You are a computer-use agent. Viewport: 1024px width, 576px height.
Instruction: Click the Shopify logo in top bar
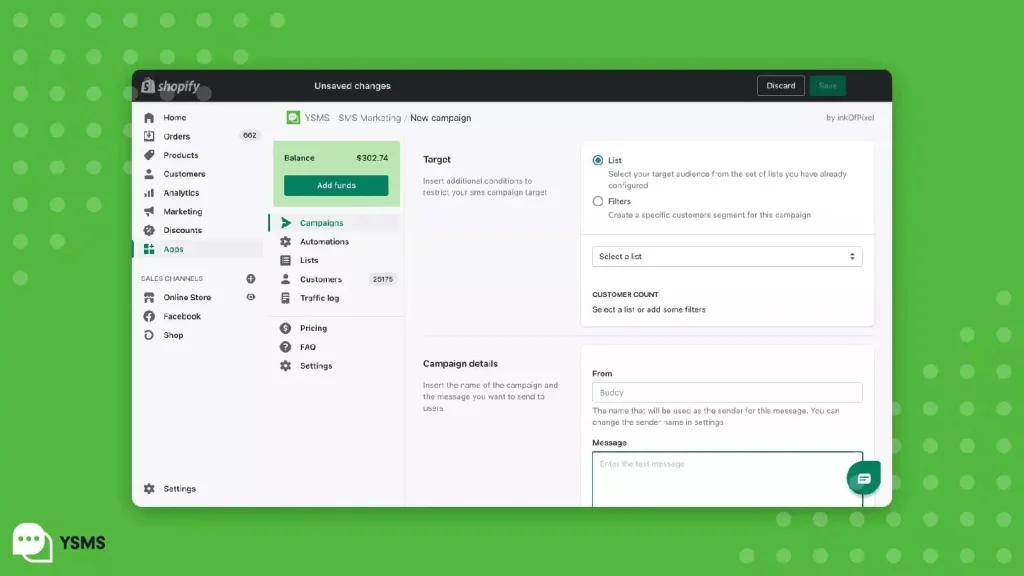click(x=170, y=86)
